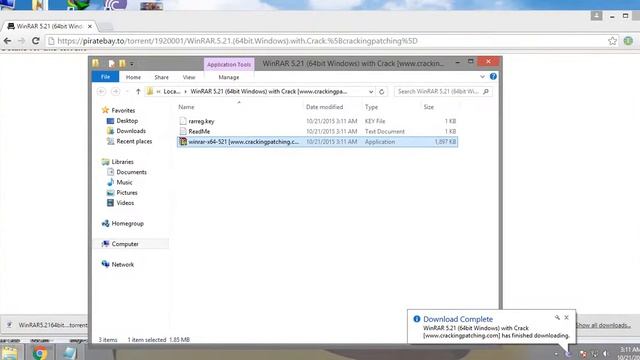Open Libraries in the navigation pane

click(122, 162)
